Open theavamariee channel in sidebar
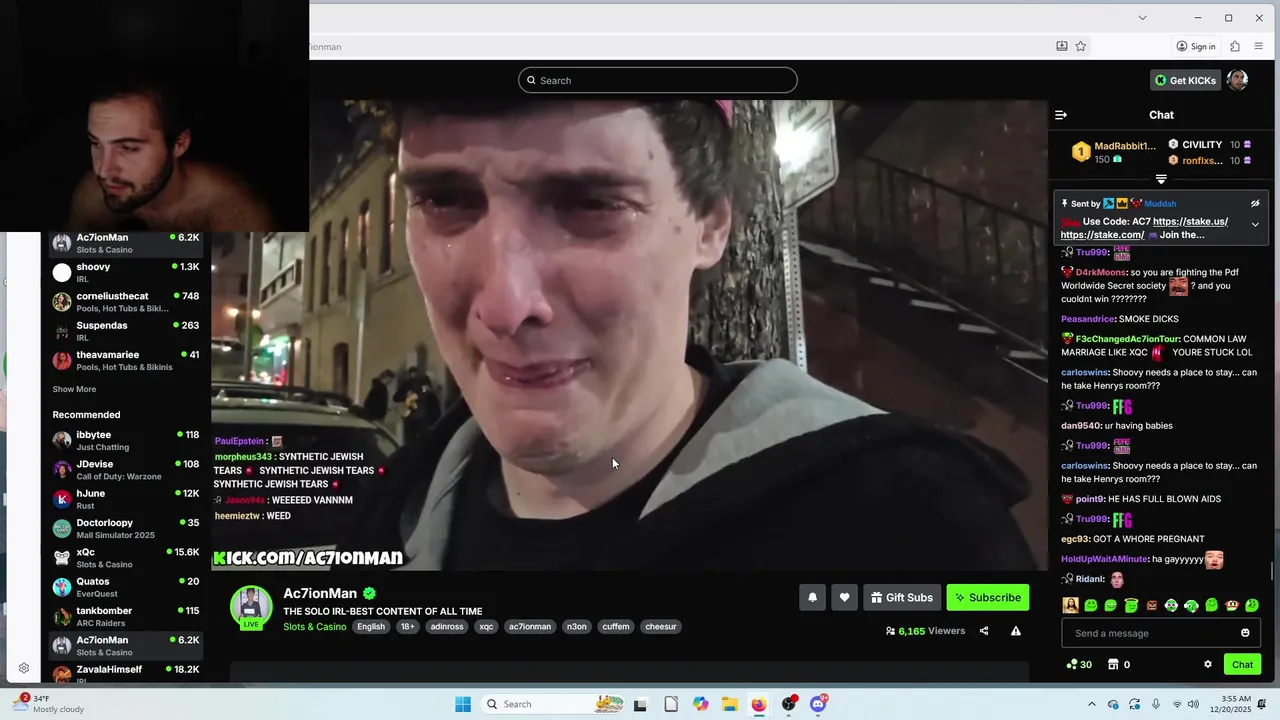This screenshot has height=720, width=1280. pyautogui.click(x=127, y=360)
